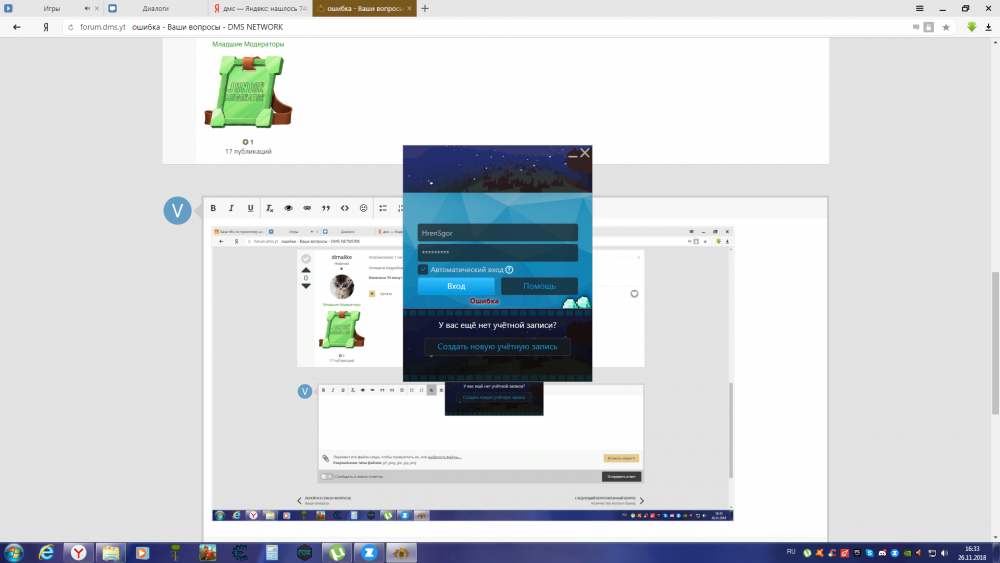Click the Помощь button in the launcher

(x=540, y=286)
